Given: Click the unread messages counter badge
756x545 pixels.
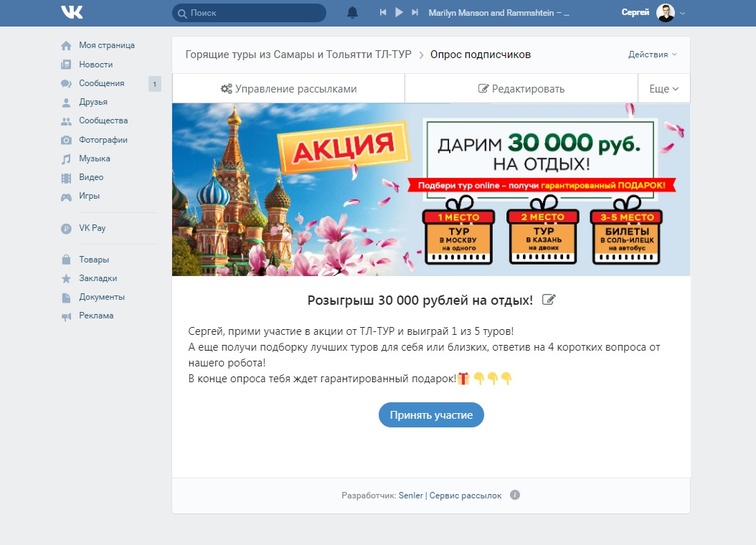Looking at the screenshot, I should click(x=154, y=84).
